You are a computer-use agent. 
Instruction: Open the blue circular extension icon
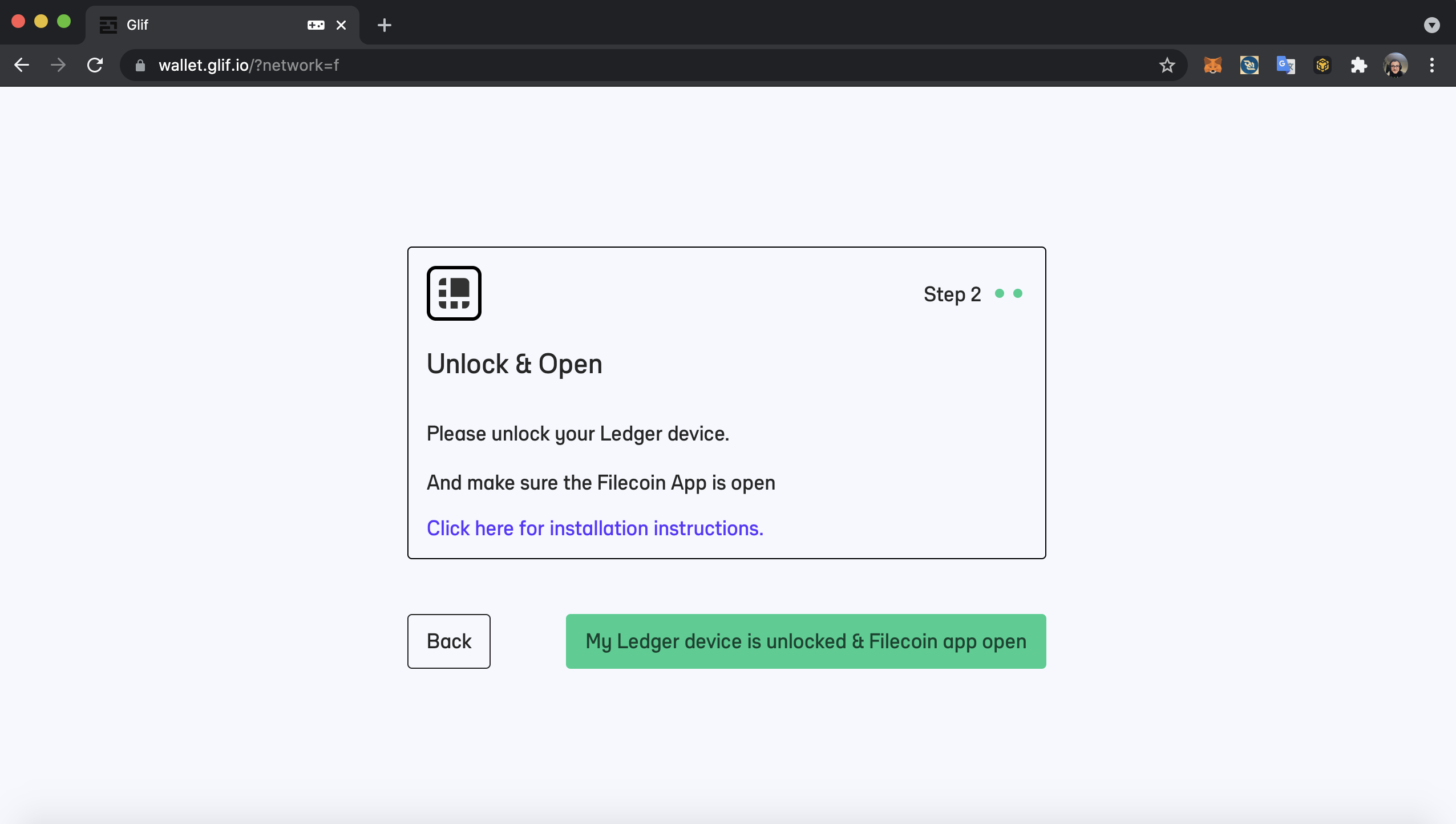pos(1249,65)
